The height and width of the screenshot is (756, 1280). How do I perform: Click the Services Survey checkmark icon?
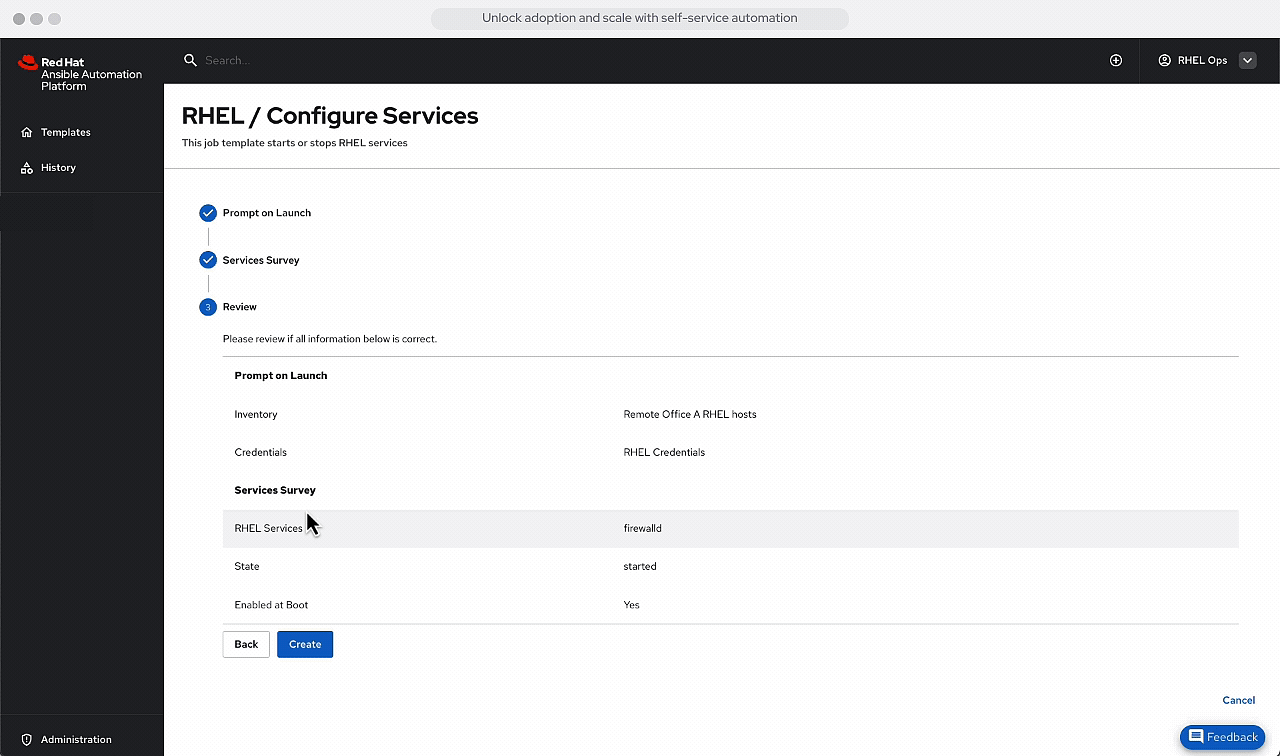click(x=208, y=260)
